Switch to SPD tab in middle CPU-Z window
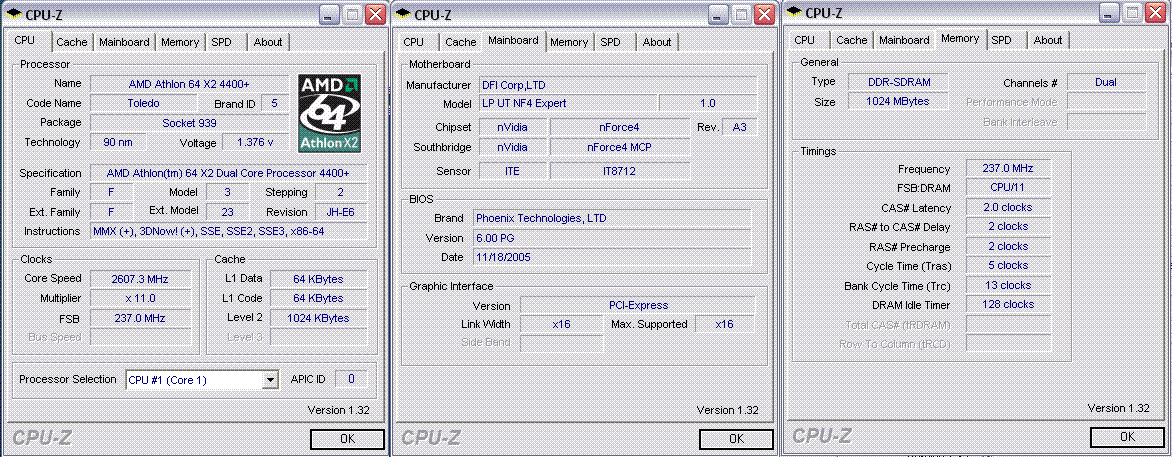 pyautogui.click(x=611, y=42)
